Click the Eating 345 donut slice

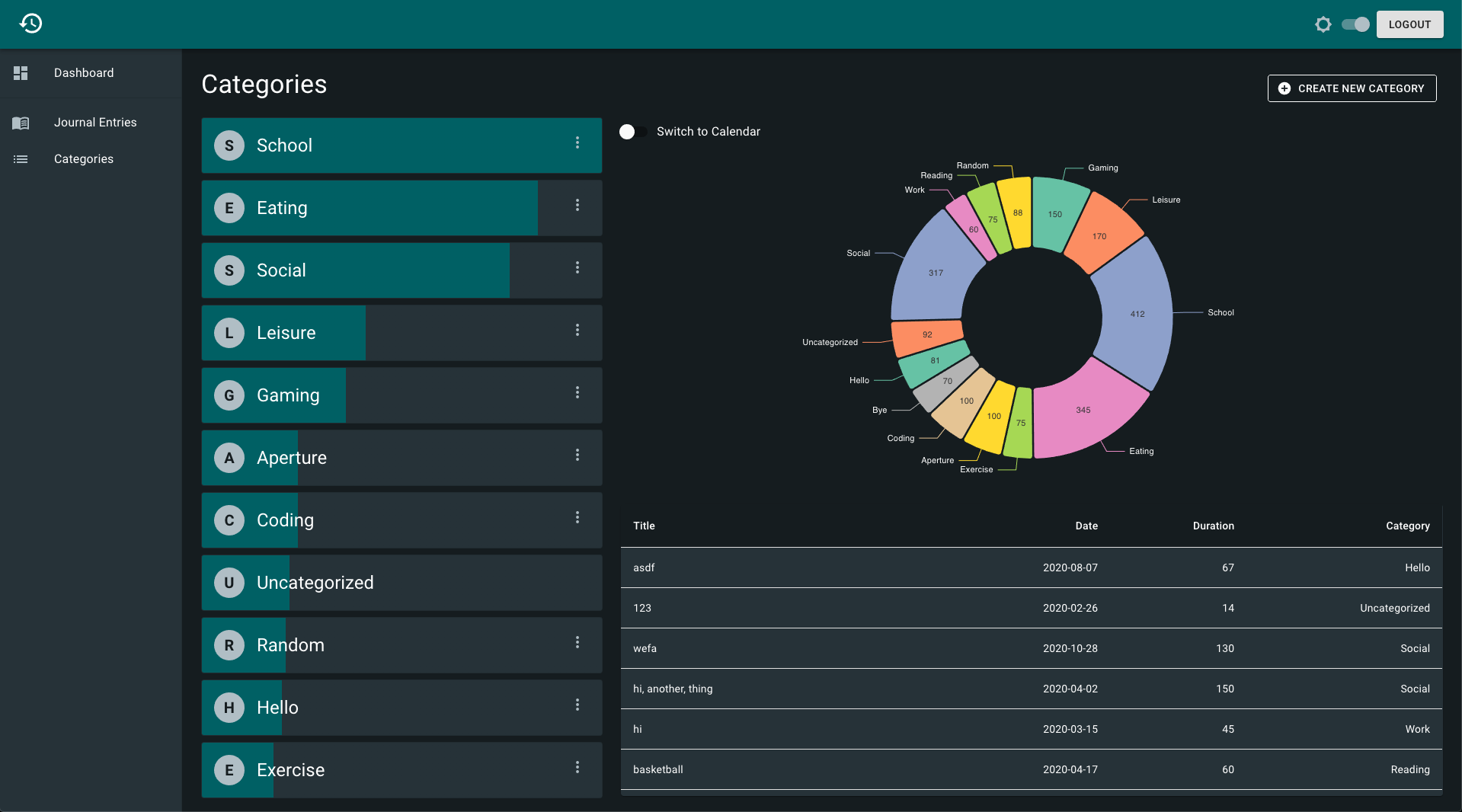[x=1083, y=410]
